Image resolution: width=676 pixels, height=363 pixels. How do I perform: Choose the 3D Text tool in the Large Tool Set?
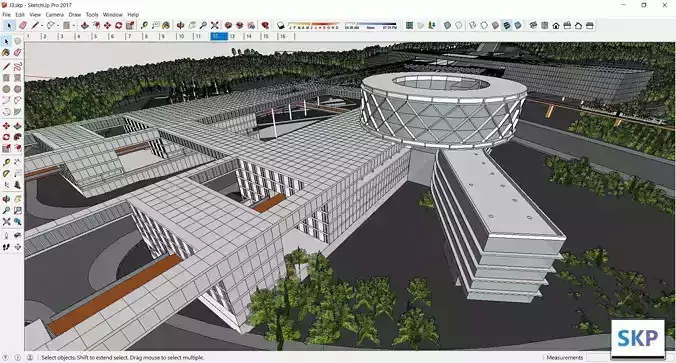click(17, 185)
